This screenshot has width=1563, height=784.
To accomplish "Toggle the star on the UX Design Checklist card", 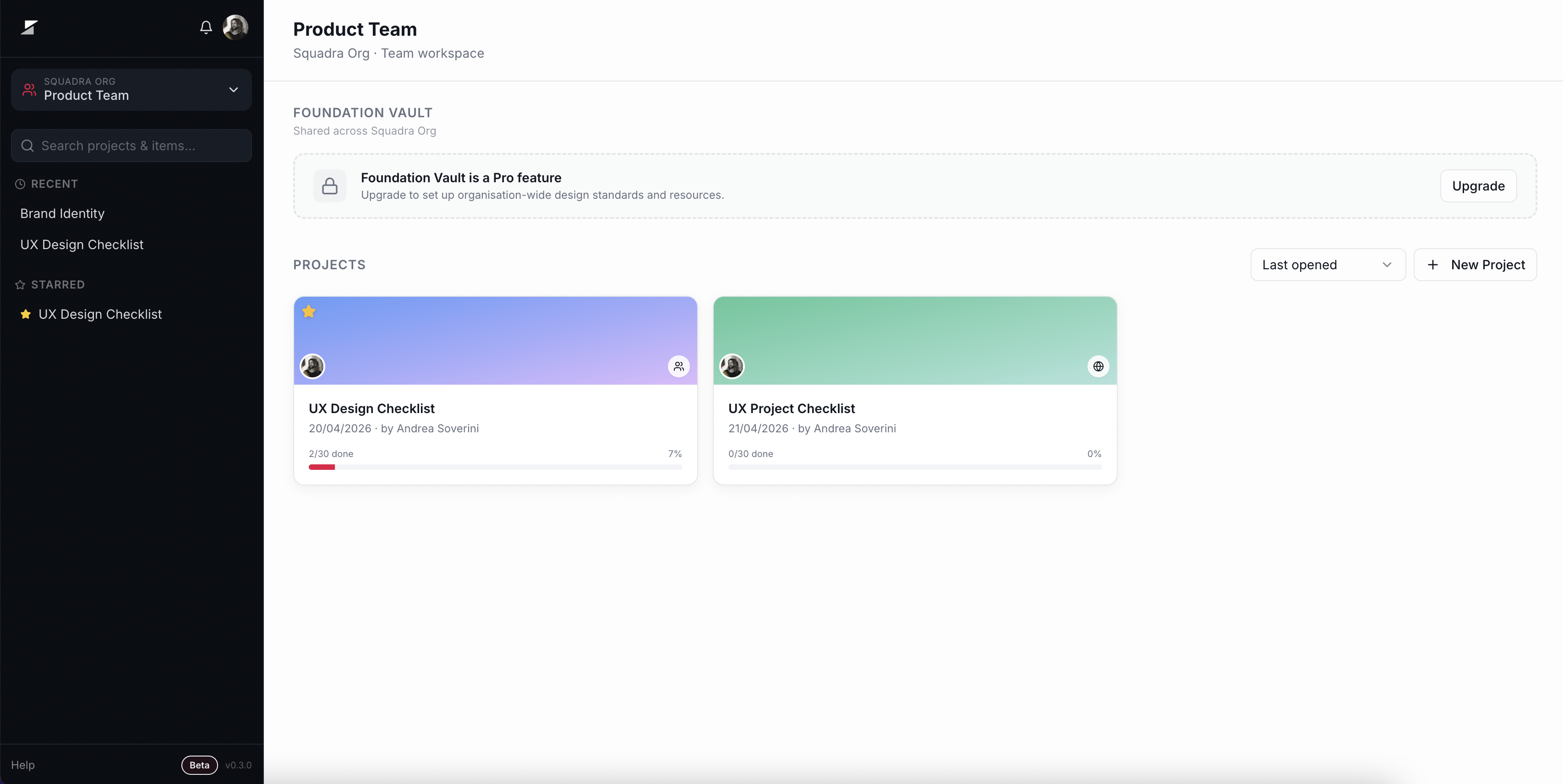I will pyautogui.click(x=309, y=312).
